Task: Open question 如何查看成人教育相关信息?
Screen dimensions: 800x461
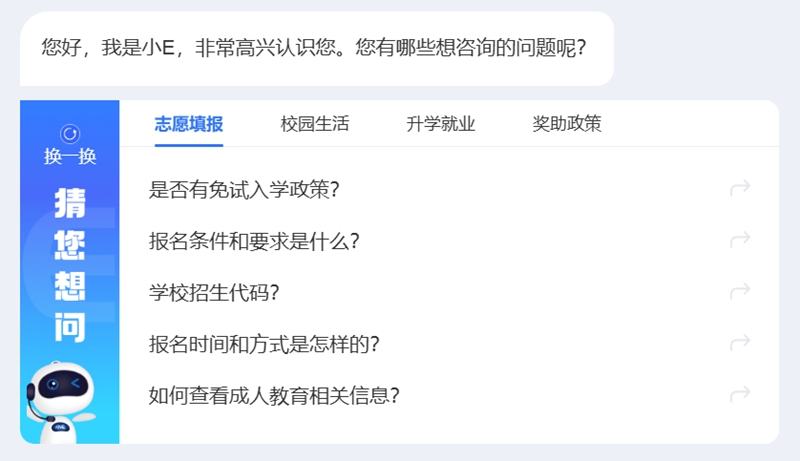Action: point(274,396)
